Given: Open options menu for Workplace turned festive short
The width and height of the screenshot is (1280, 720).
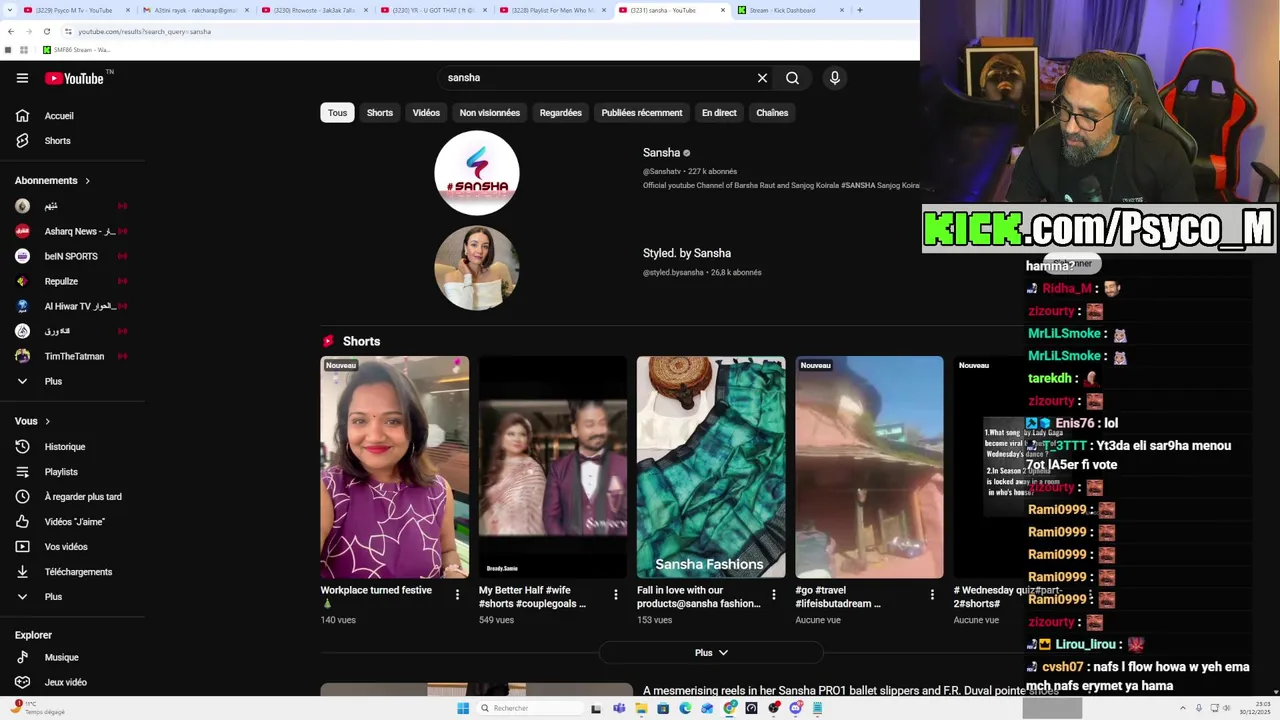Looking at the screenshot, I should tap(457, 595).
